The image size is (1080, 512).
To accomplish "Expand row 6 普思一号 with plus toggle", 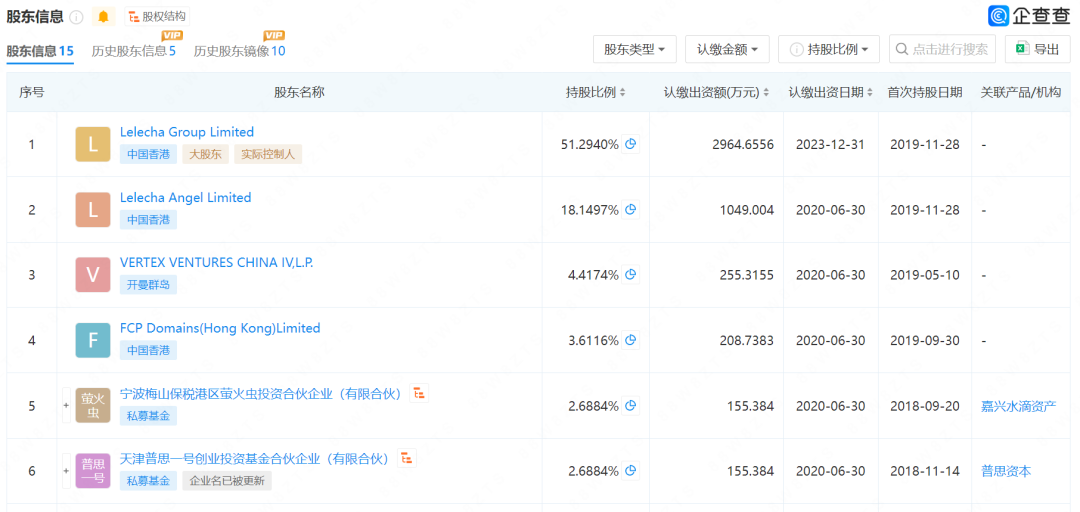I will click(x=67, y=471).
